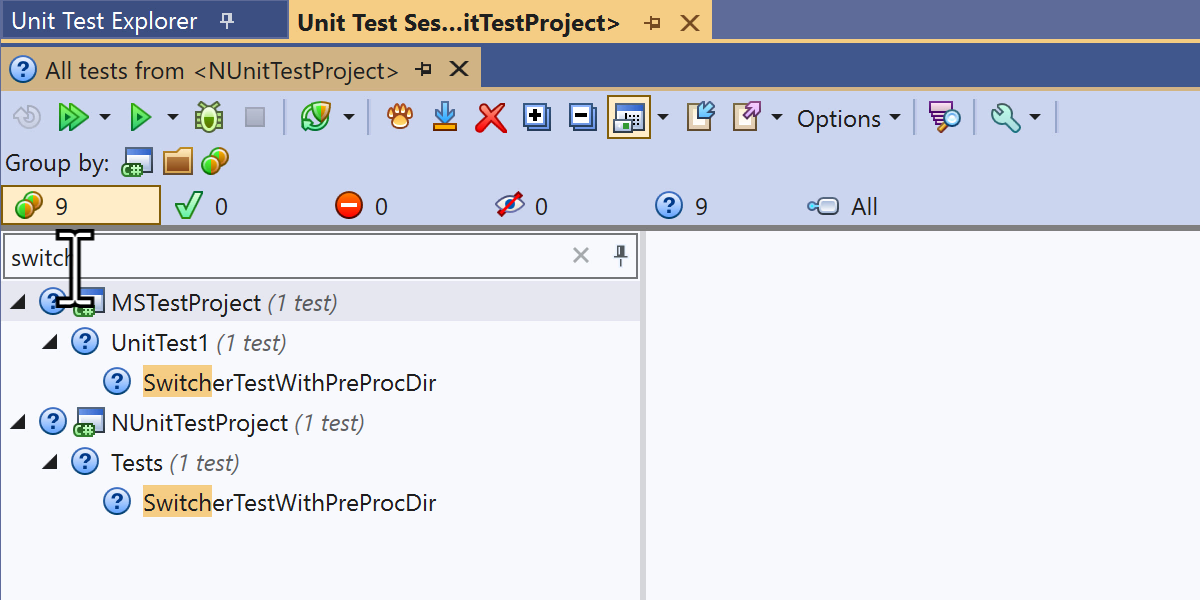Open the wrench icon dropdown arrow
Screen dimensions: 1200x600
tap(1035, 118)
